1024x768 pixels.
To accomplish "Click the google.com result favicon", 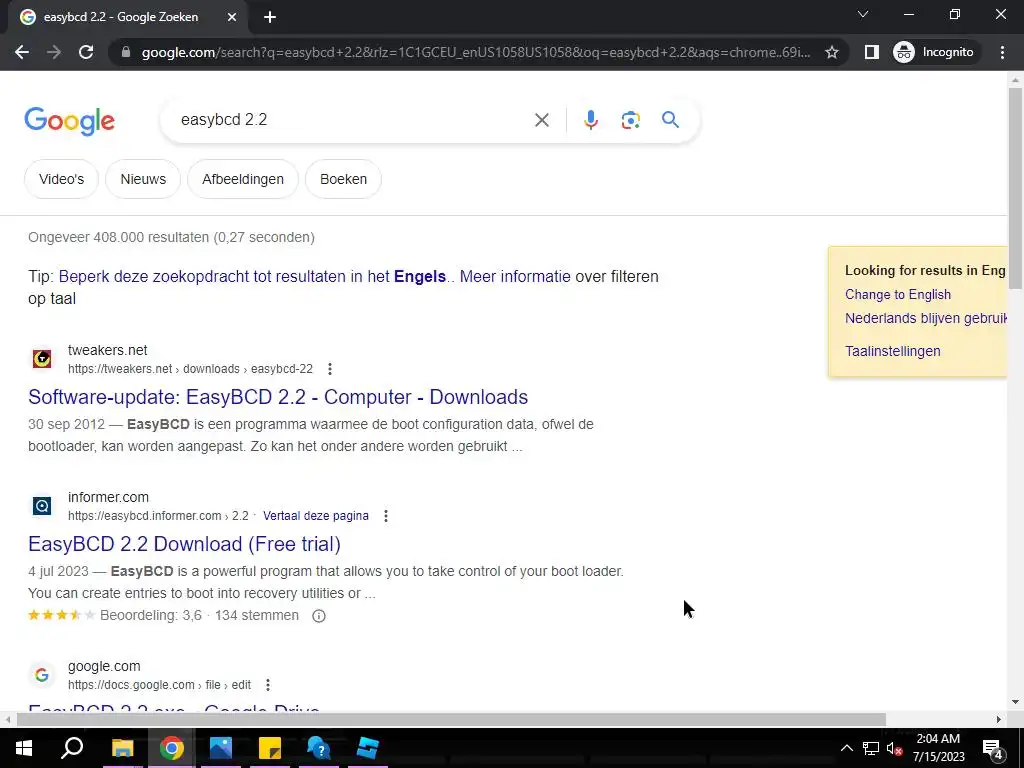I will pos(42,675).
